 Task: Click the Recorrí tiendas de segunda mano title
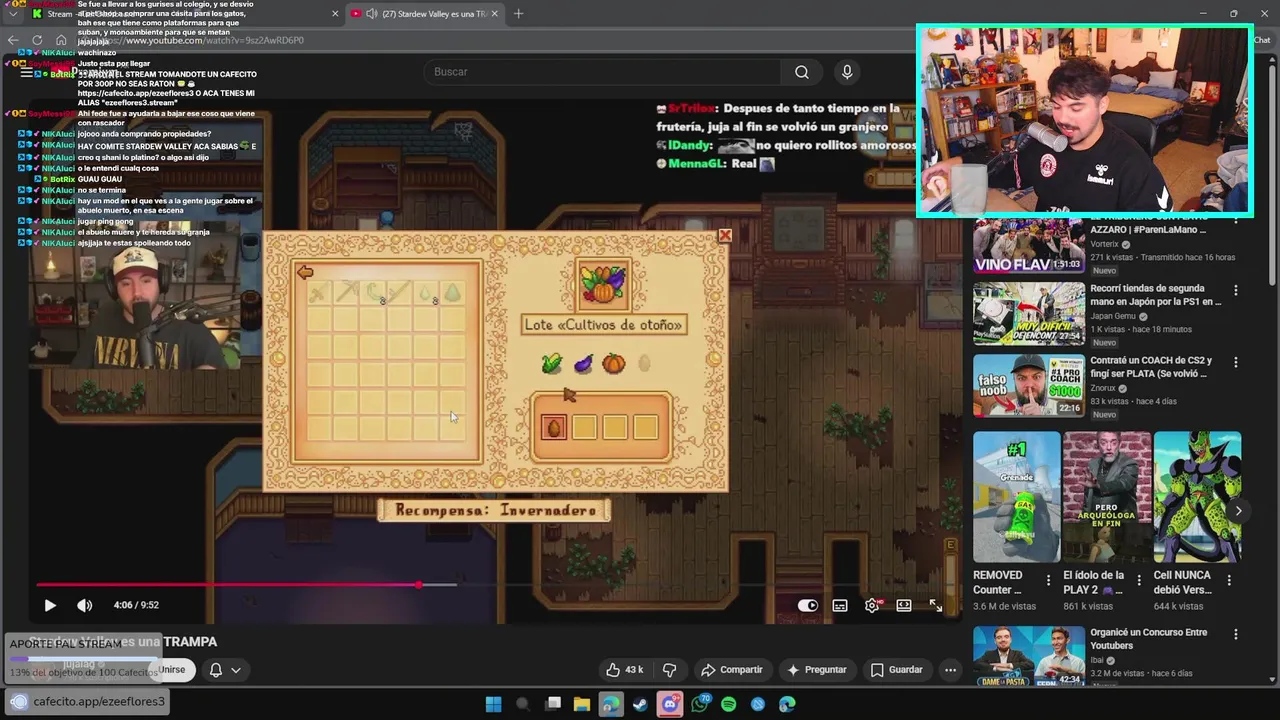pyautogui.click(x=1156, y=295)
